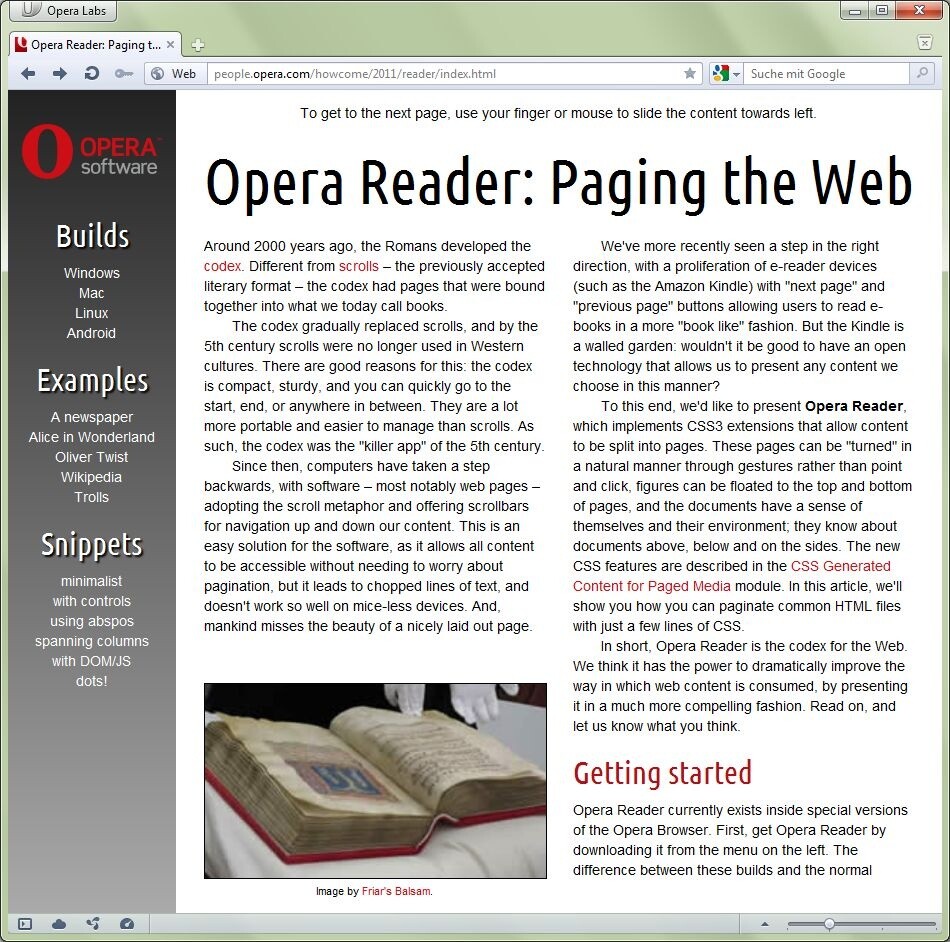
Task: Click the Web globe badge in address bar
Action: pos(174,74)
